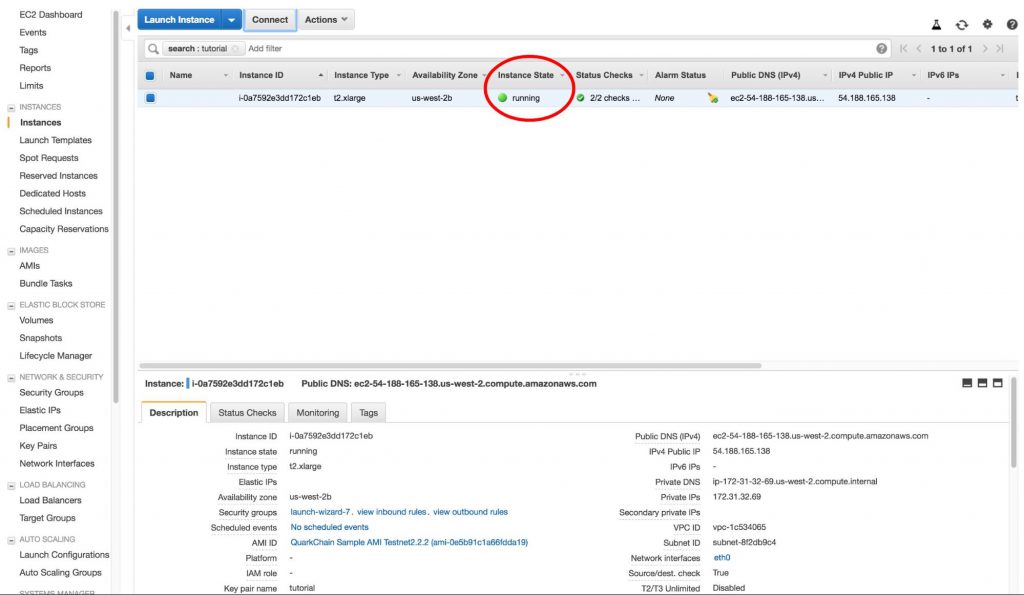Go to the first page of results
The width and height of the screenshot is (1024, 595).
tap(904, 48)
